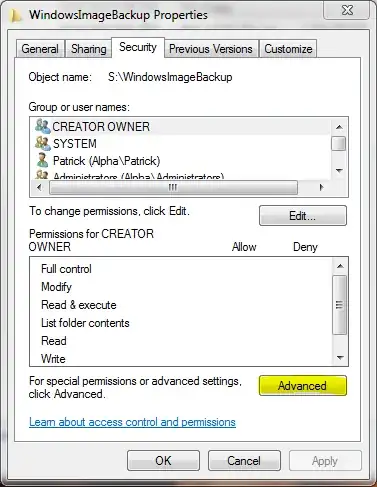Screen dimensions: 377x487
Task: Click the S:\WindowsImageBackup object name text
Action: 170,77
